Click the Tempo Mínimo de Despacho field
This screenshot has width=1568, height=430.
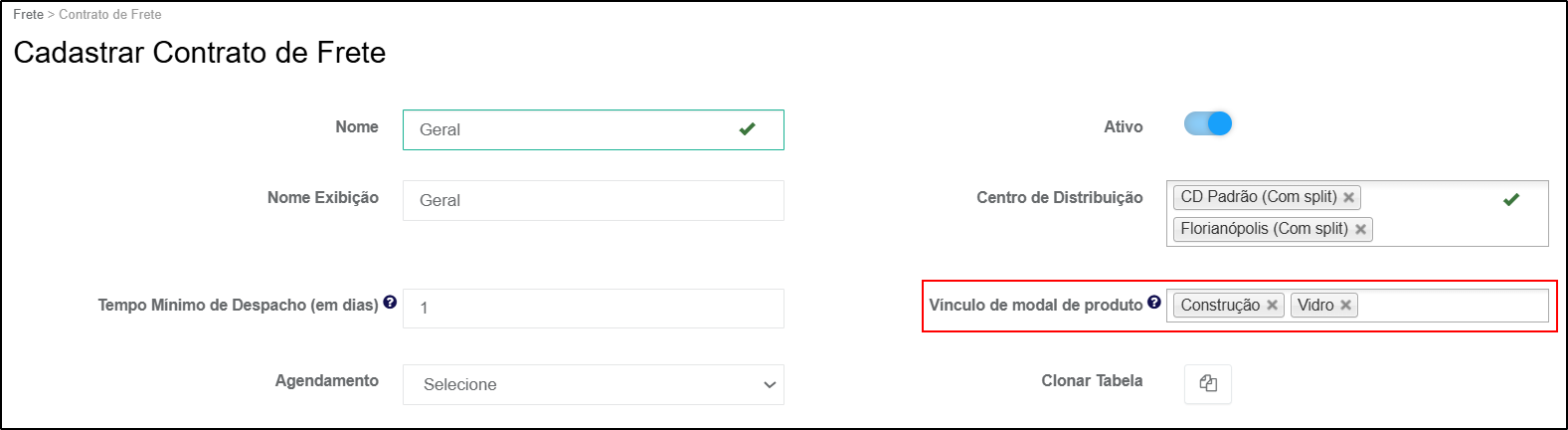pos(593,308)
